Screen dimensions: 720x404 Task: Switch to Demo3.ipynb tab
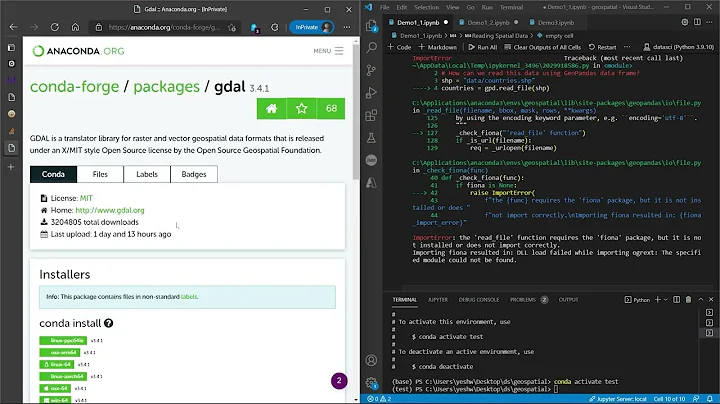(x=556, y=22)
